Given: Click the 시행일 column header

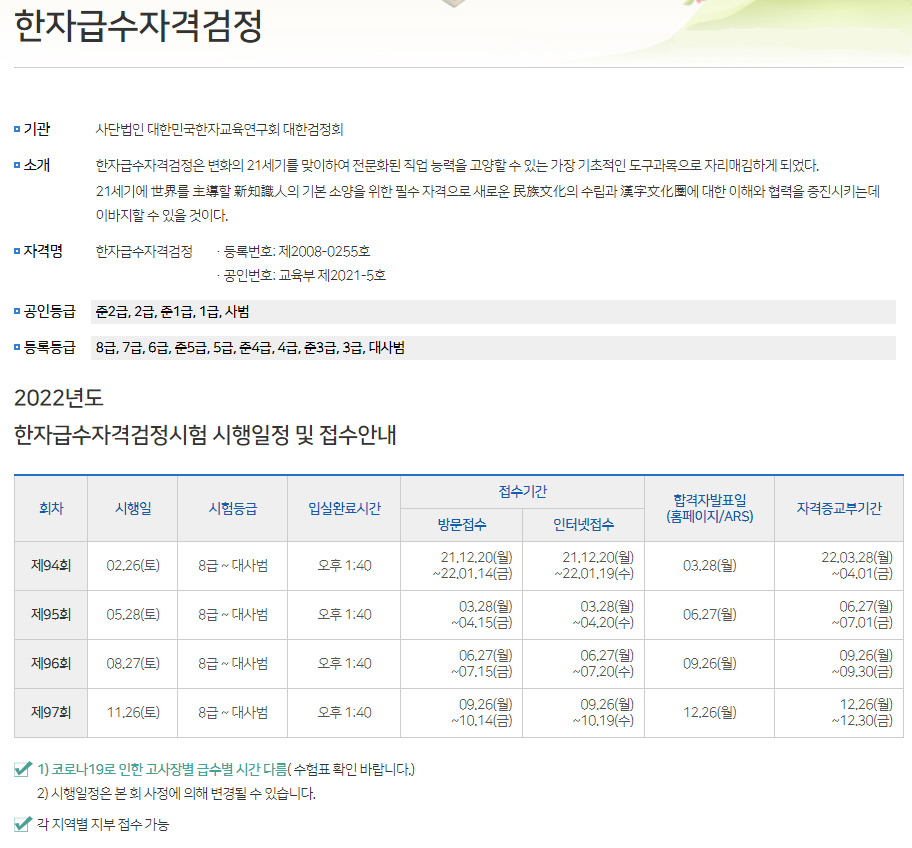Looking at the screenshot, I should [x=133, y=508].
